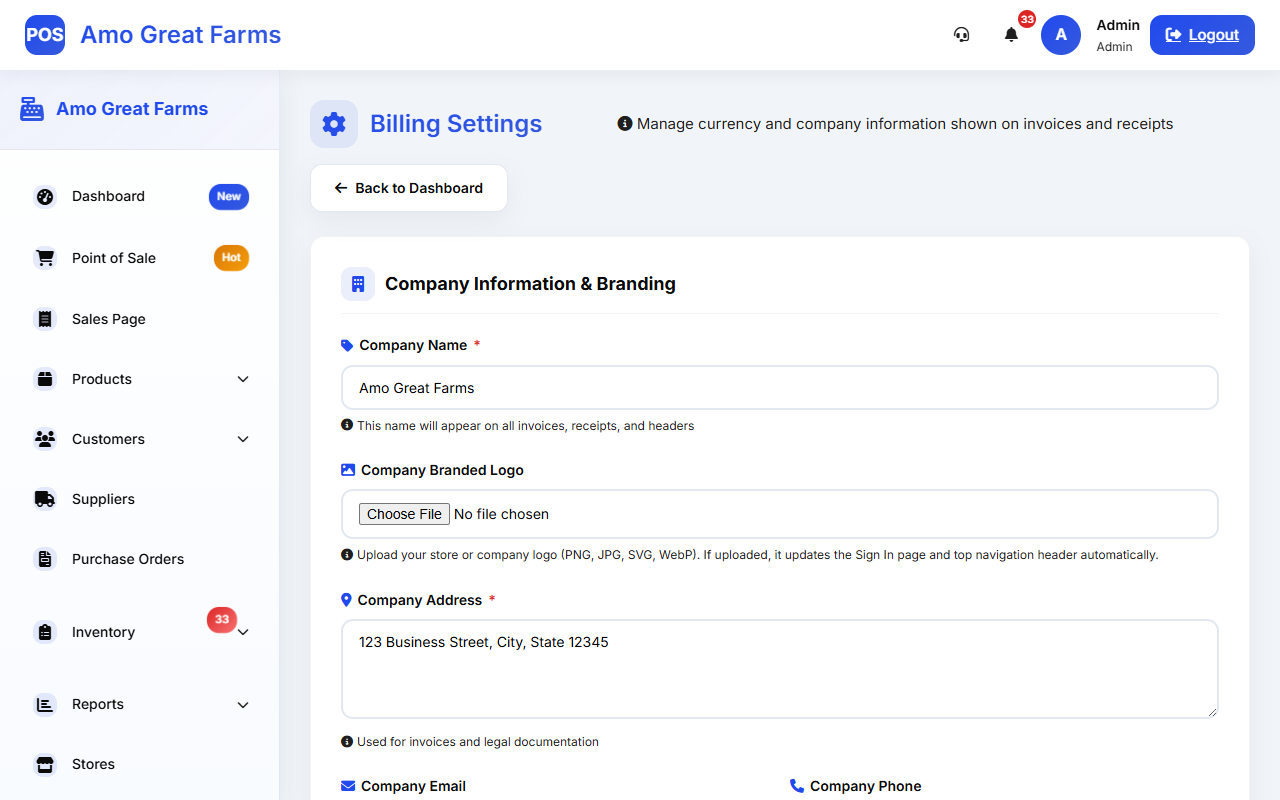Click the Sales Page receipt icon
The image size is (1280, 800).
point(45,319)
